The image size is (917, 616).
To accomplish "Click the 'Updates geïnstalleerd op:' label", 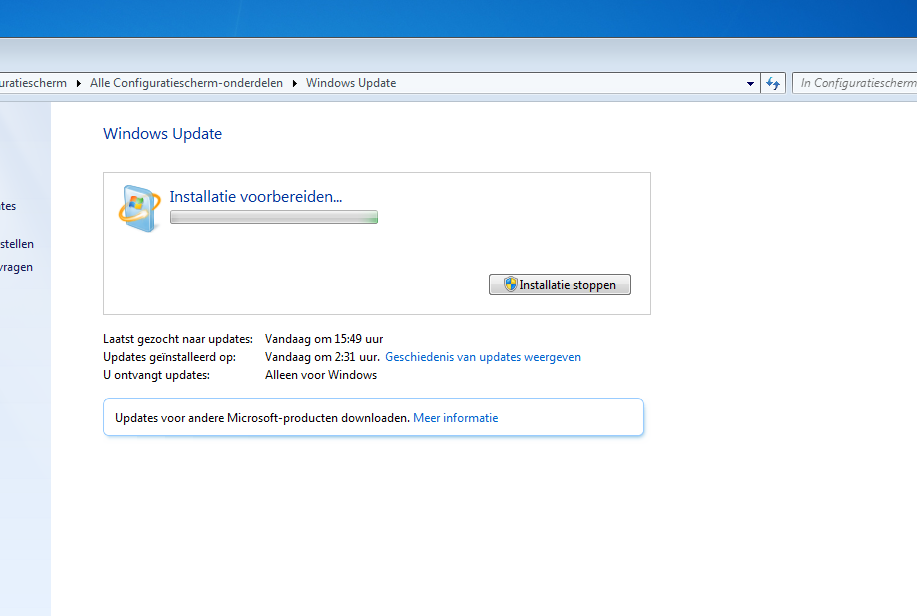I will [170, 357].
